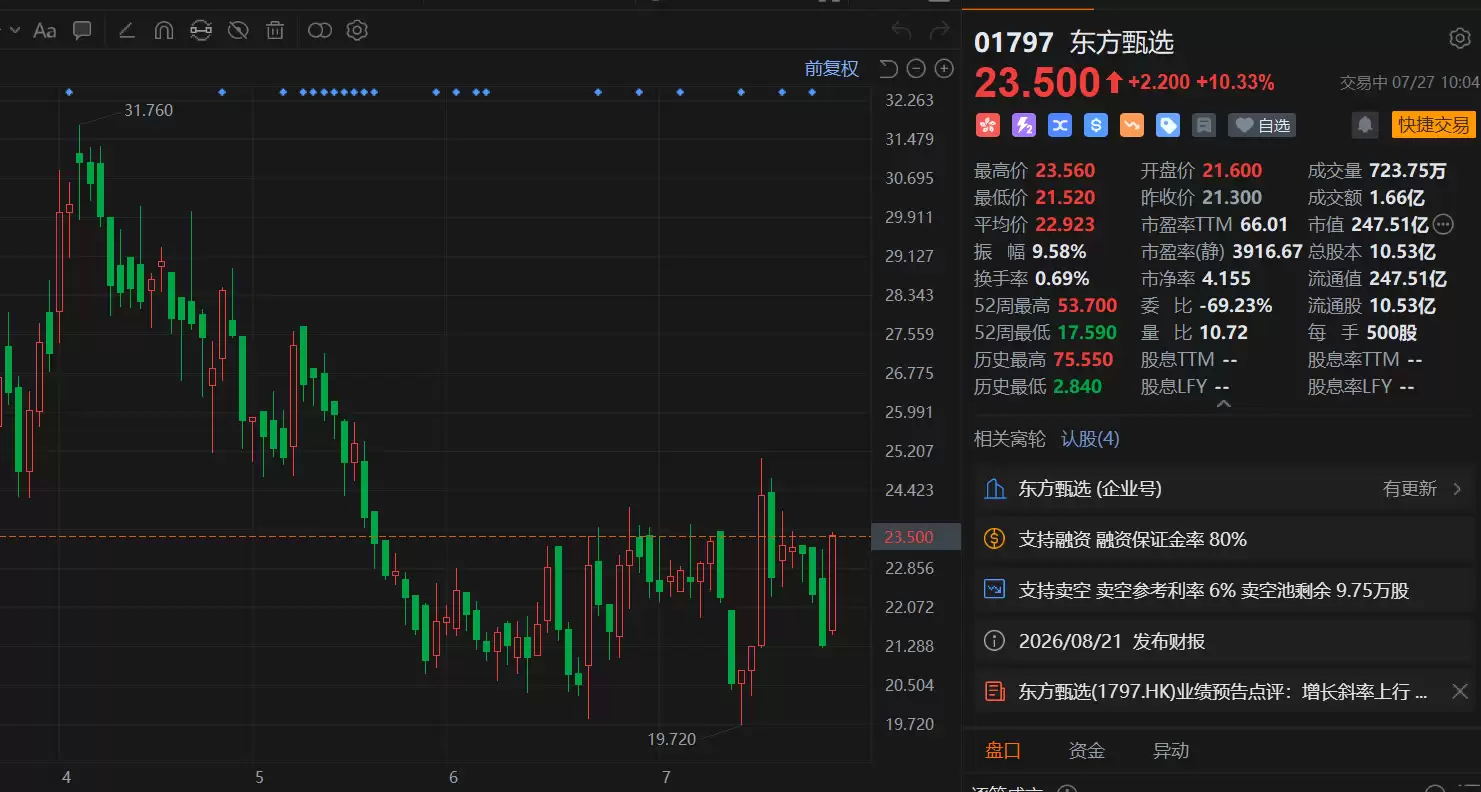The width and height of the screenshot is (1481, 792).
Task: Hide all drawings with the eye-slash icon
Action: [x=238, y=31]
